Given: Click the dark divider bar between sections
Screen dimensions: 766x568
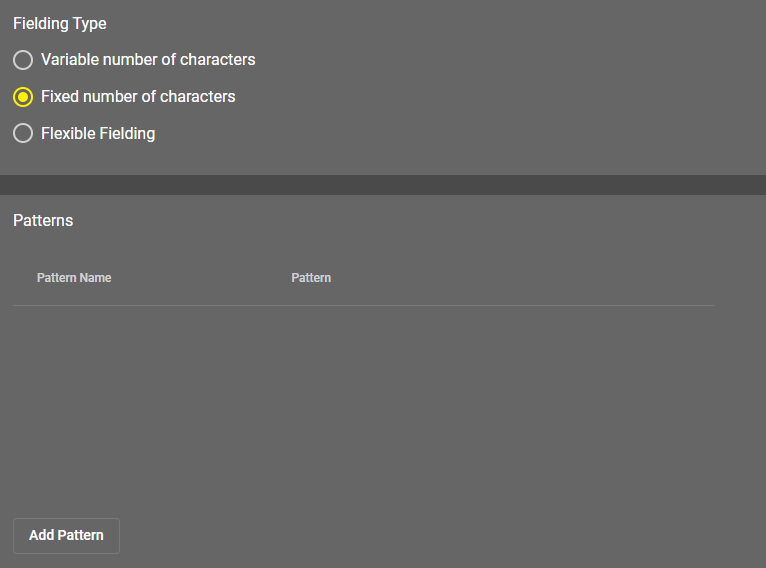Looking at the screenshot, I should click(383, 185).
